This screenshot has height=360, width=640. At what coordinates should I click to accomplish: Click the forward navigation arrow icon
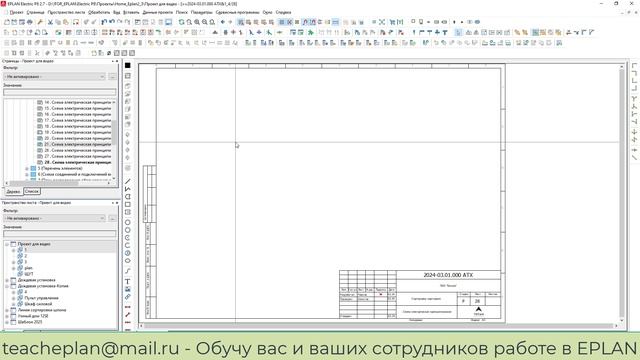coord(231,22)
